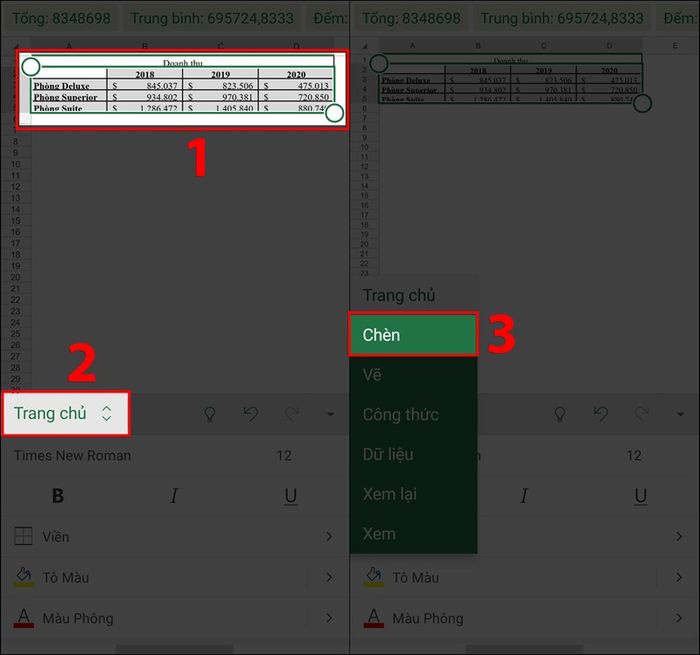
Task: Expand Tô Màu chevron in right panel
Action: [679, 577]
